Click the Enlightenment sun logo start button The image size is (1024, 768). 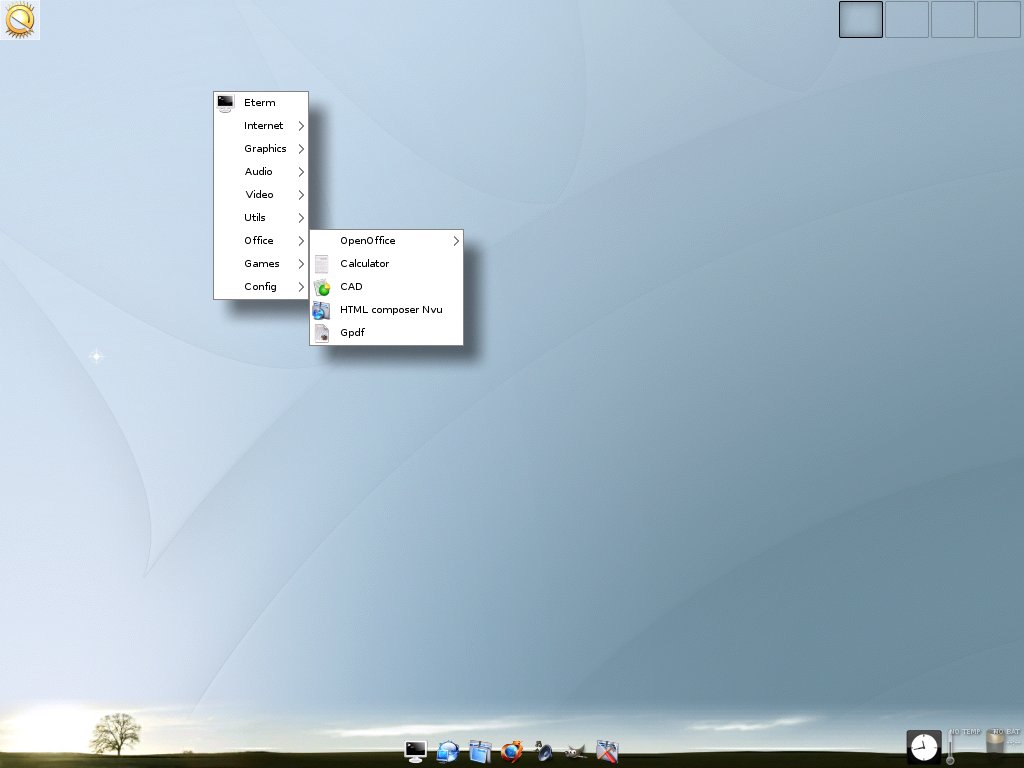point(20,20)
